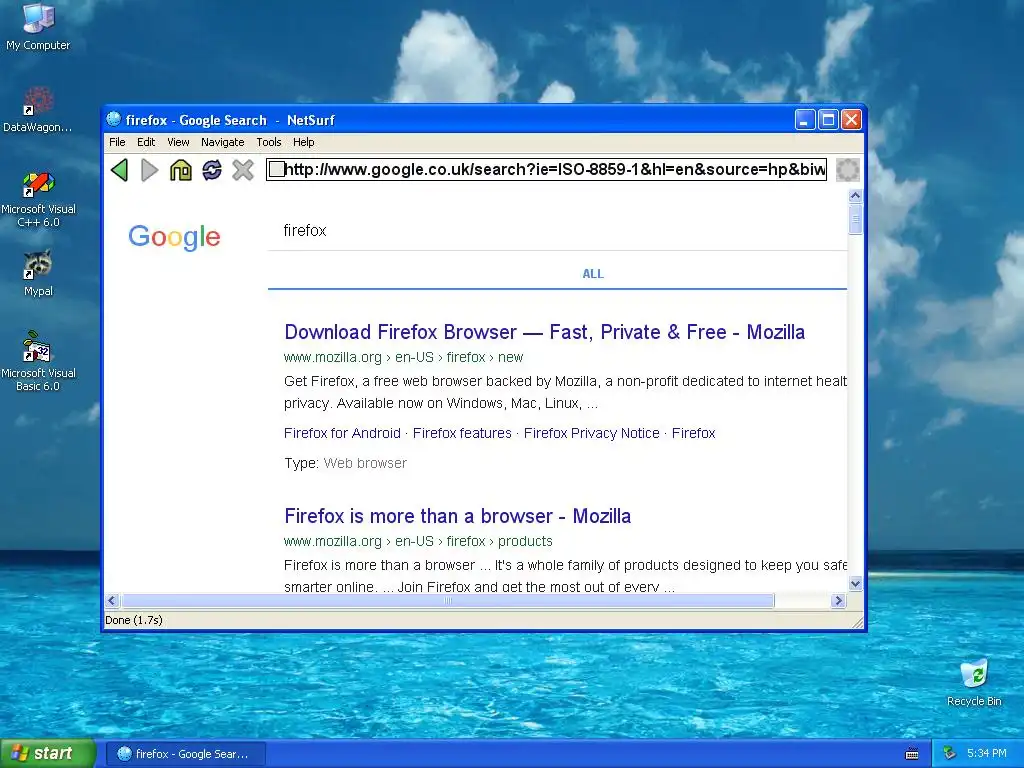Image resolution: width=1024 pixels, height=768 pixels.
Task: Stop loading with the X icon
Action: 243,170
